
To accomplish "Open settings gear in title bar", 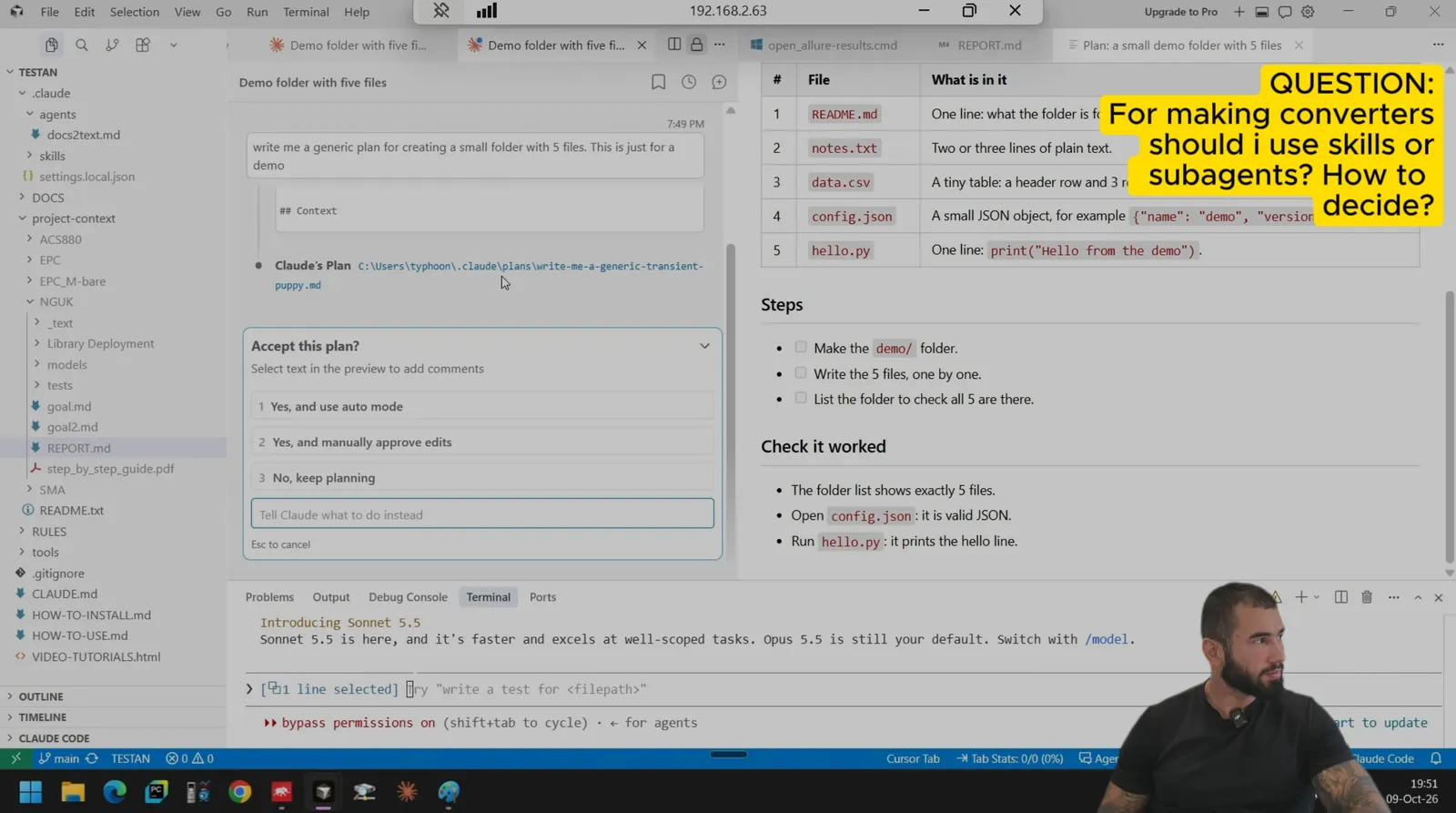I will pyautogui.click(x=1308, y=12).
